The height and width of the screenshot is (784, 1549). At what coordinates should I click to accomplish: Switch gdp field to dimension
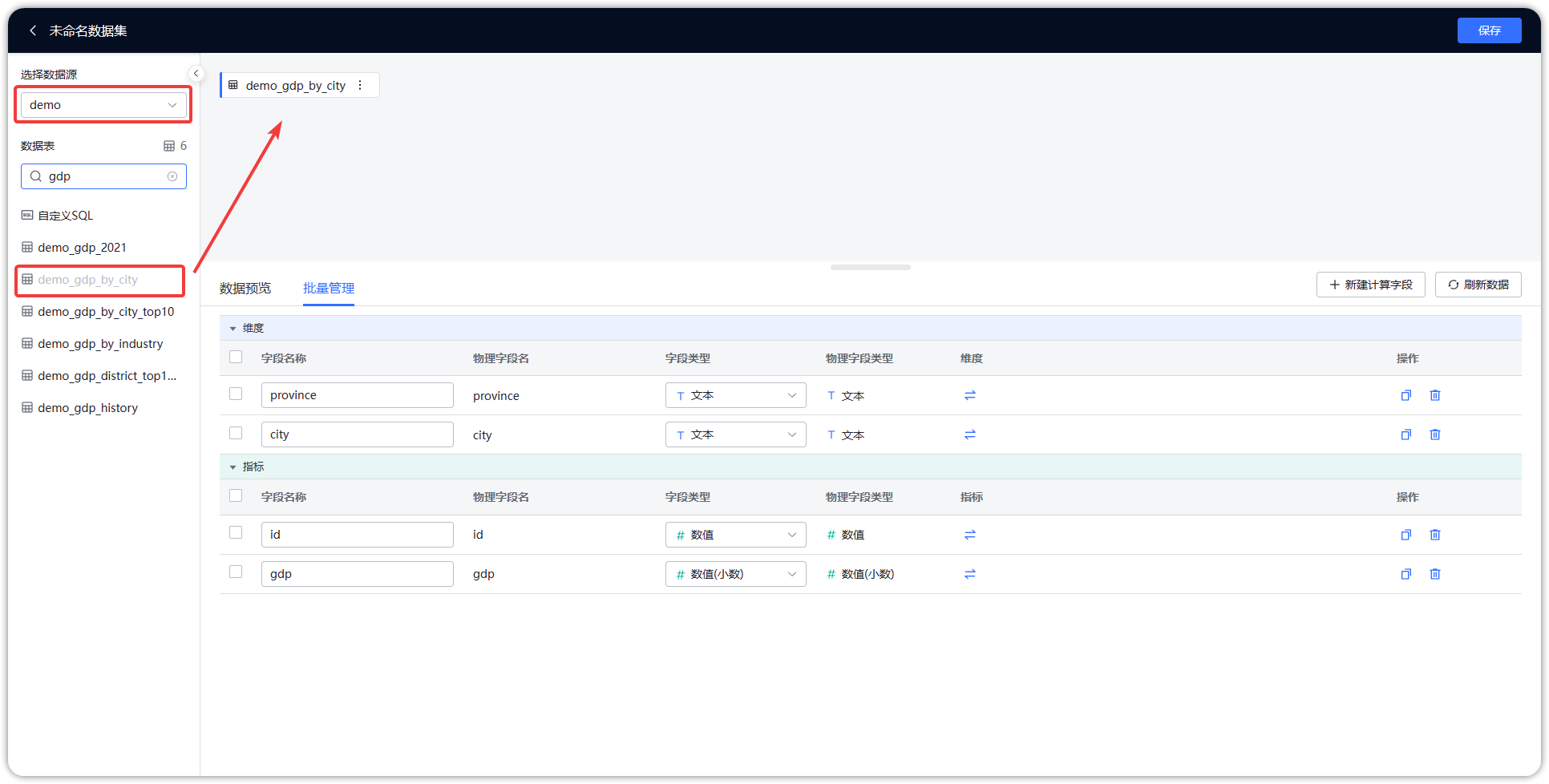coord(970,574)
